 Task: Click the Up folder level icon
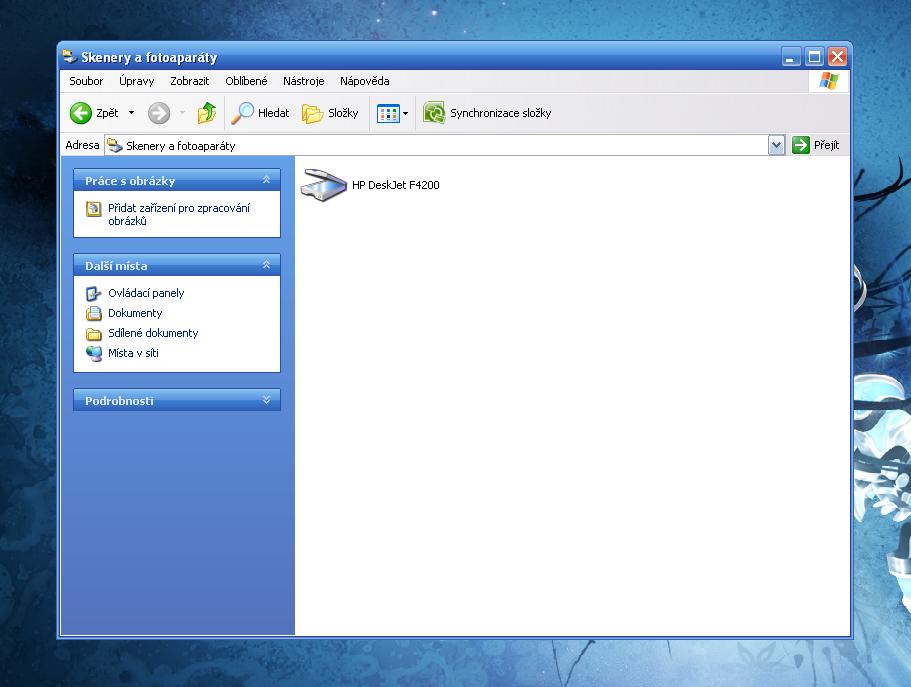207,113
